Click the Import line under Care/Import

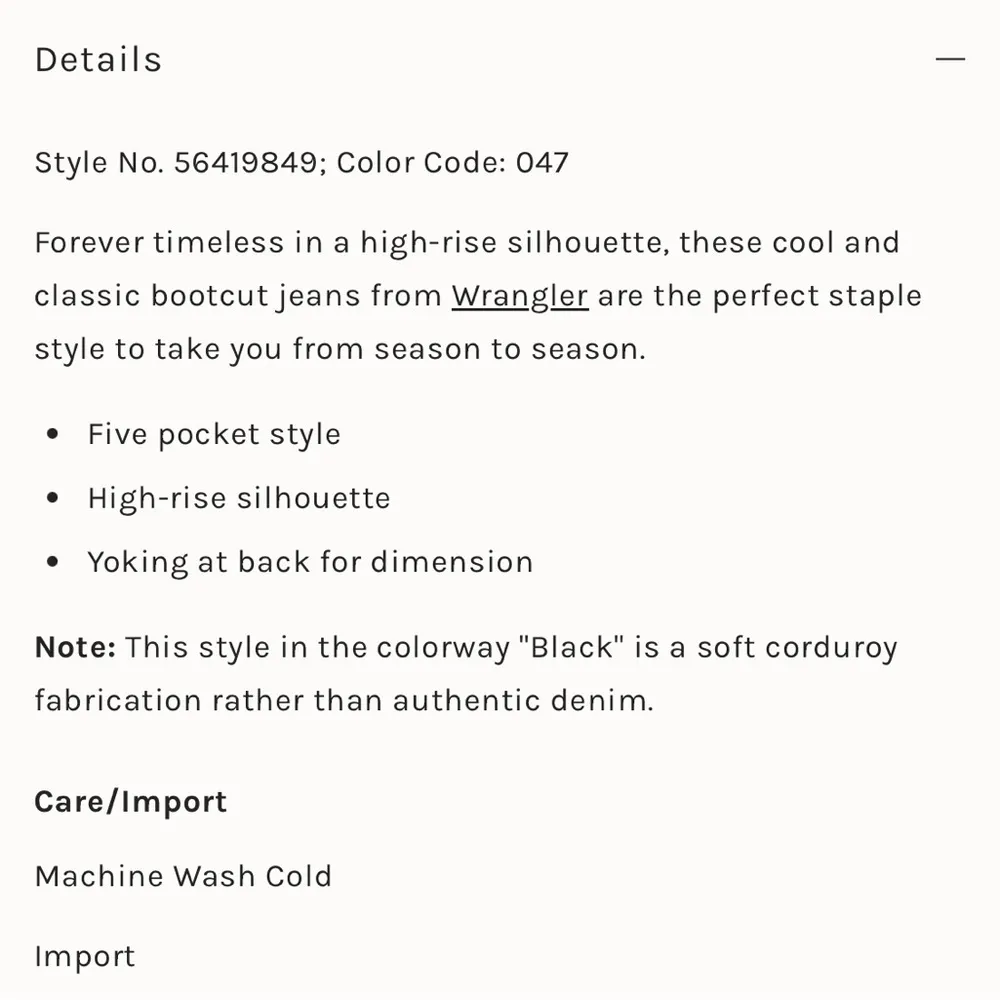pyautogui.click(x=85, y=957)
